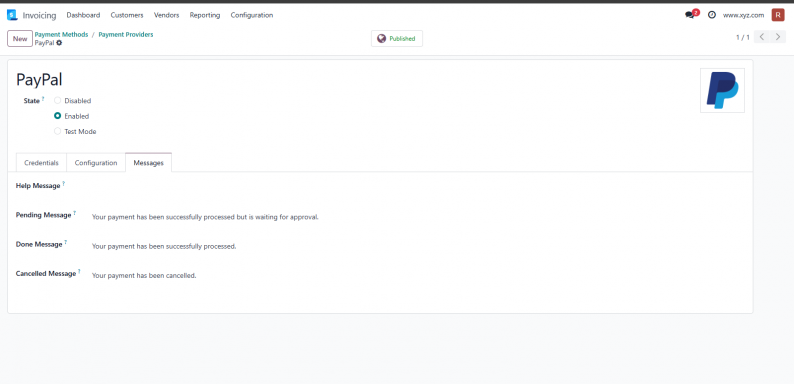Screen dimensions: 794x384
Task: Open the www.xyz.com company switcher
Action: (x=743, y=15)
